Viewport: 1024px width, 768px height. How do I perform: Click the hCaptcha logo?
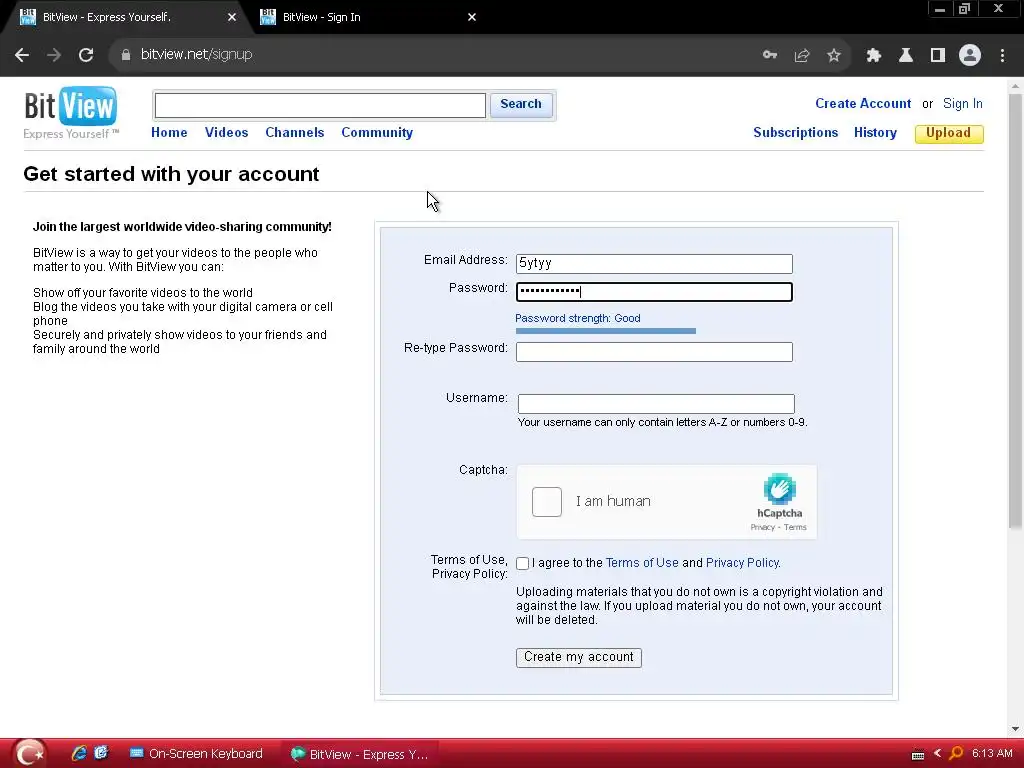click(779, 489)
